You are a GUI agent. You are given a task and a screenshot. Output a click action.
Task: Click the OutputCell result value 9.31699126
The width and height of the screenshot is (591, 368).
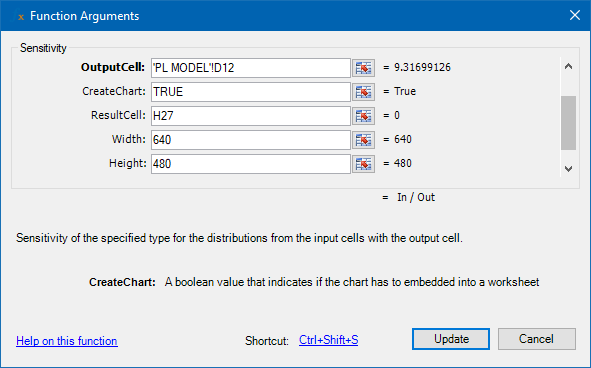click(422, 67)
